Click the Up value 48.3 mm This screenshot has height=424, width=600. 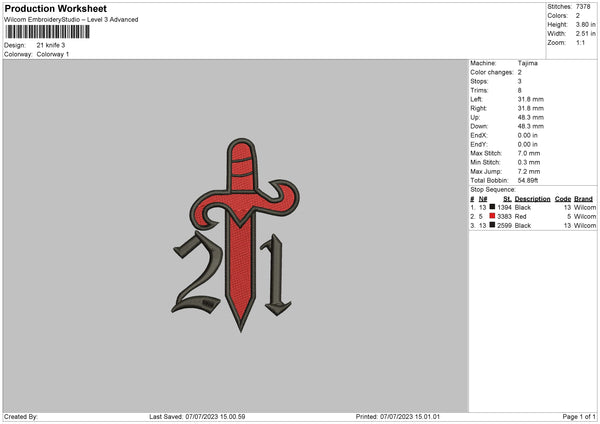coord(531,117)
